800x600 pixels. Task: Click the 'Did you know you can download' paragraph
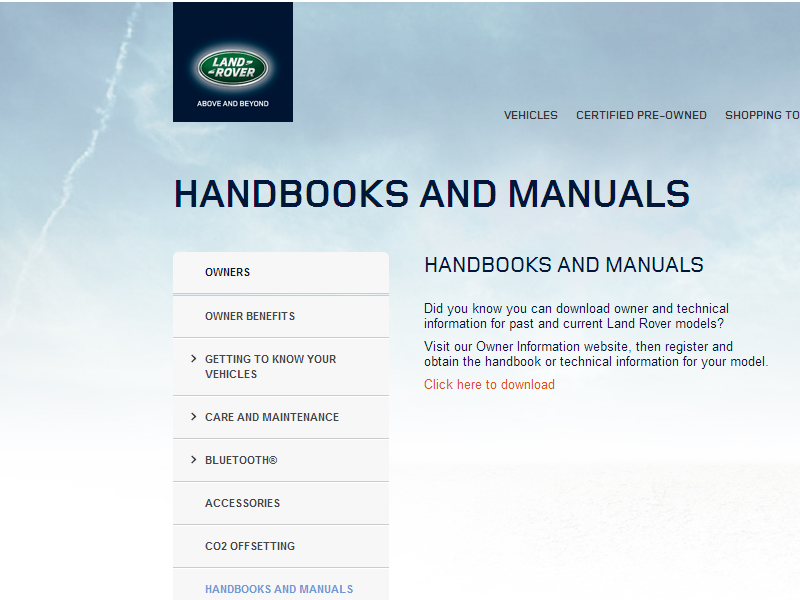577,316
